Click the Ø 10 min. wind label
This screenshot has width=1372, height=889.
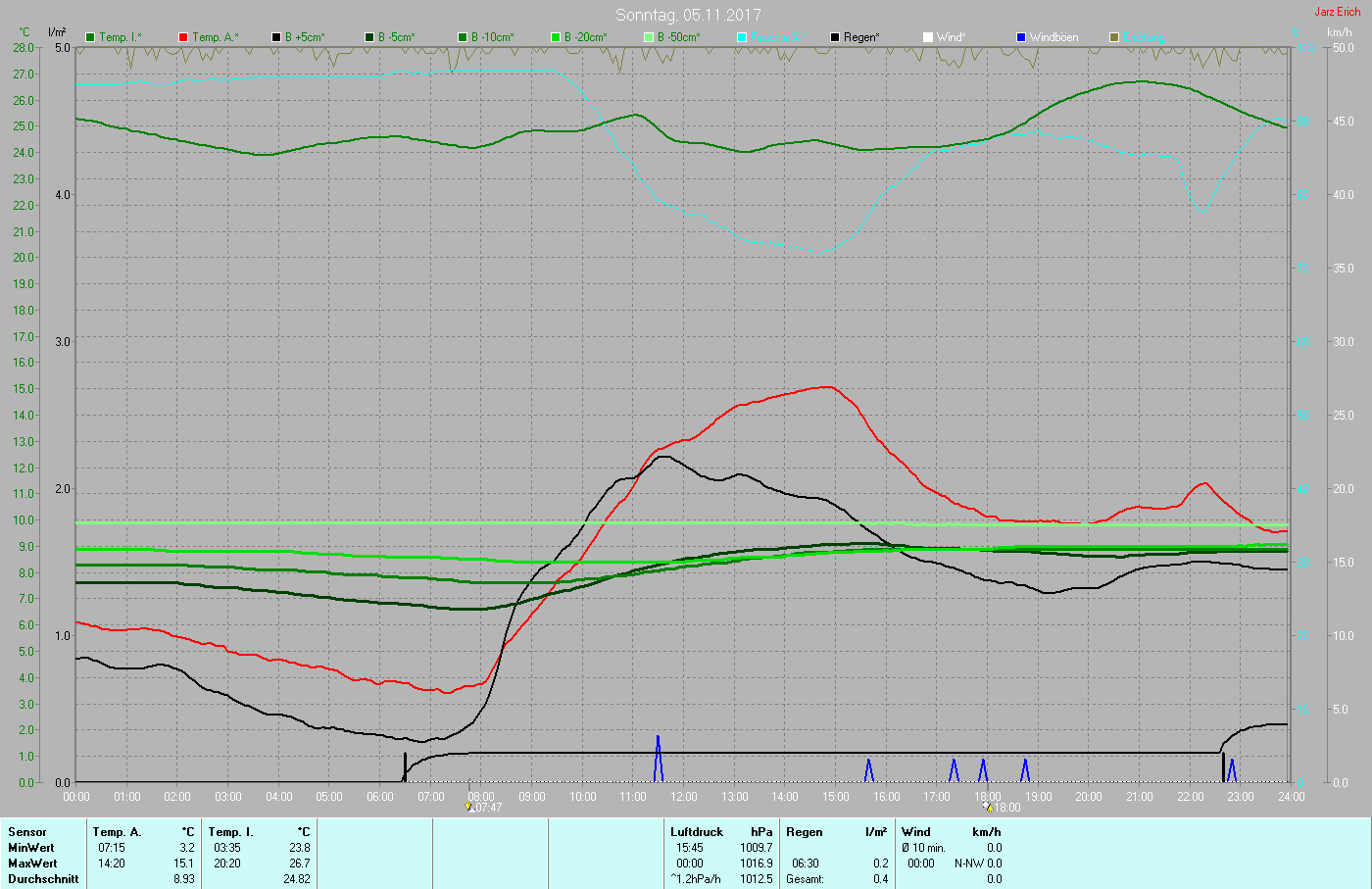tap(923, 848)
